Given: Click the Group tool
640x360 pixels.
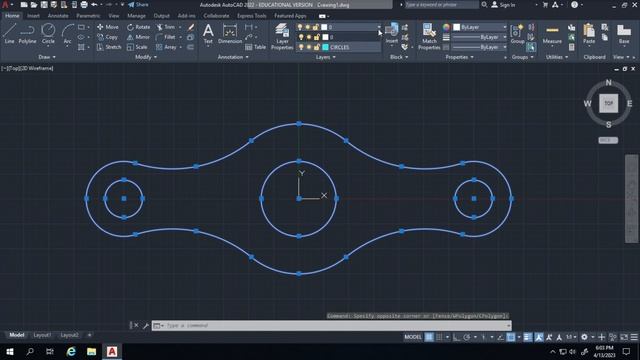Looking at the screenshot, I should (x=517, y=34).
